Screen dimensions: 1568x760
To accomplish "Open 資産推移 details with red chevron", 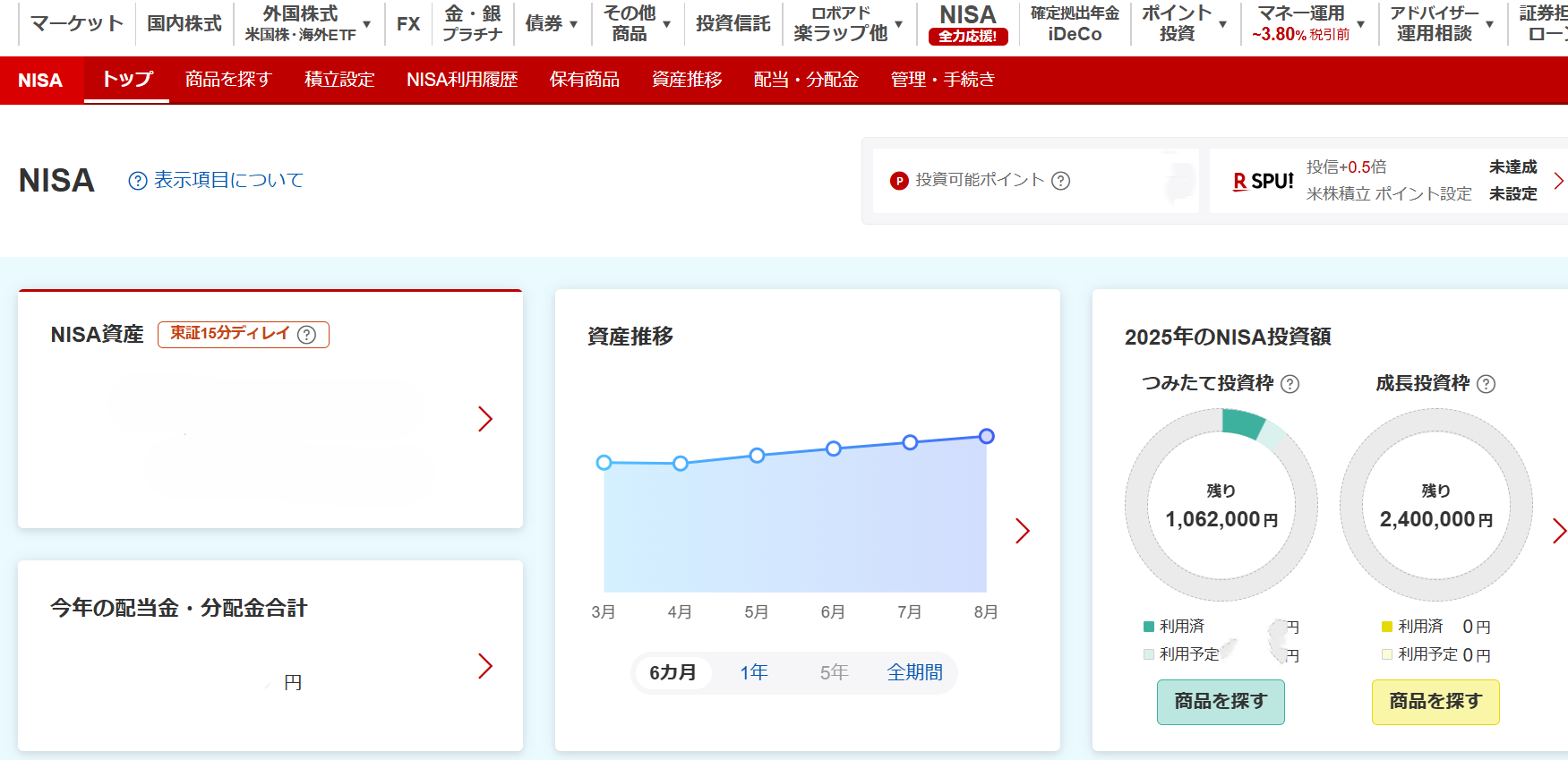I will tap(1023, 531).
